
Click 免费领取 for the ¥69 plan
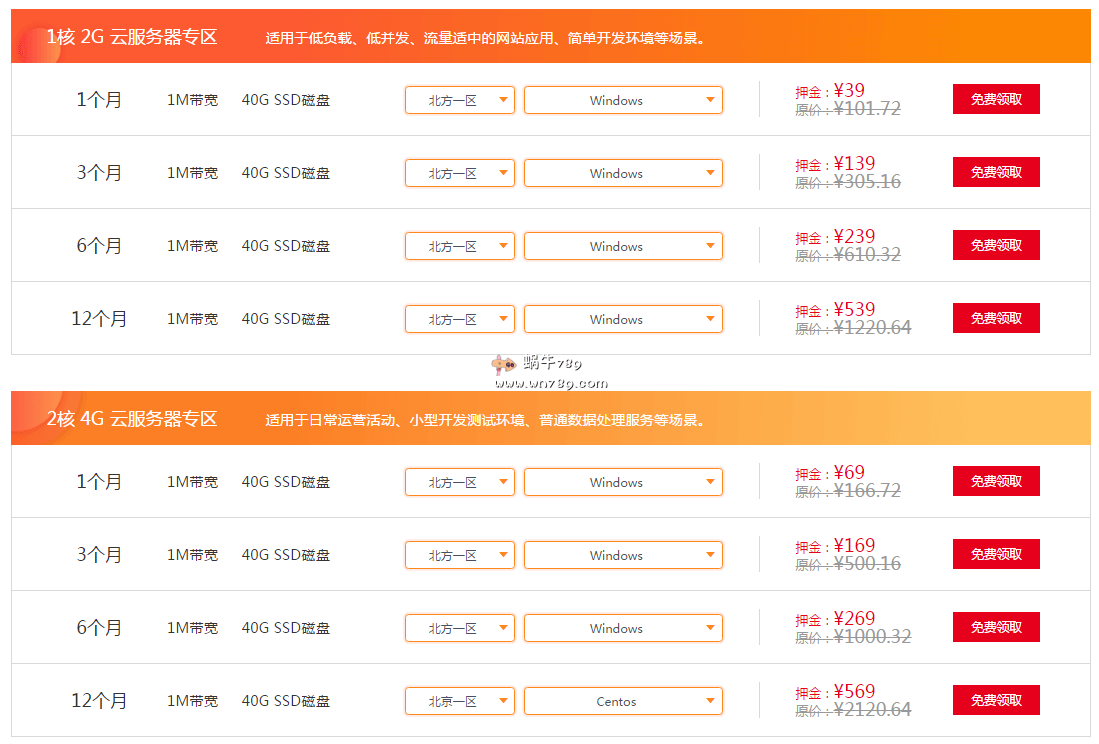click(996, 481)
